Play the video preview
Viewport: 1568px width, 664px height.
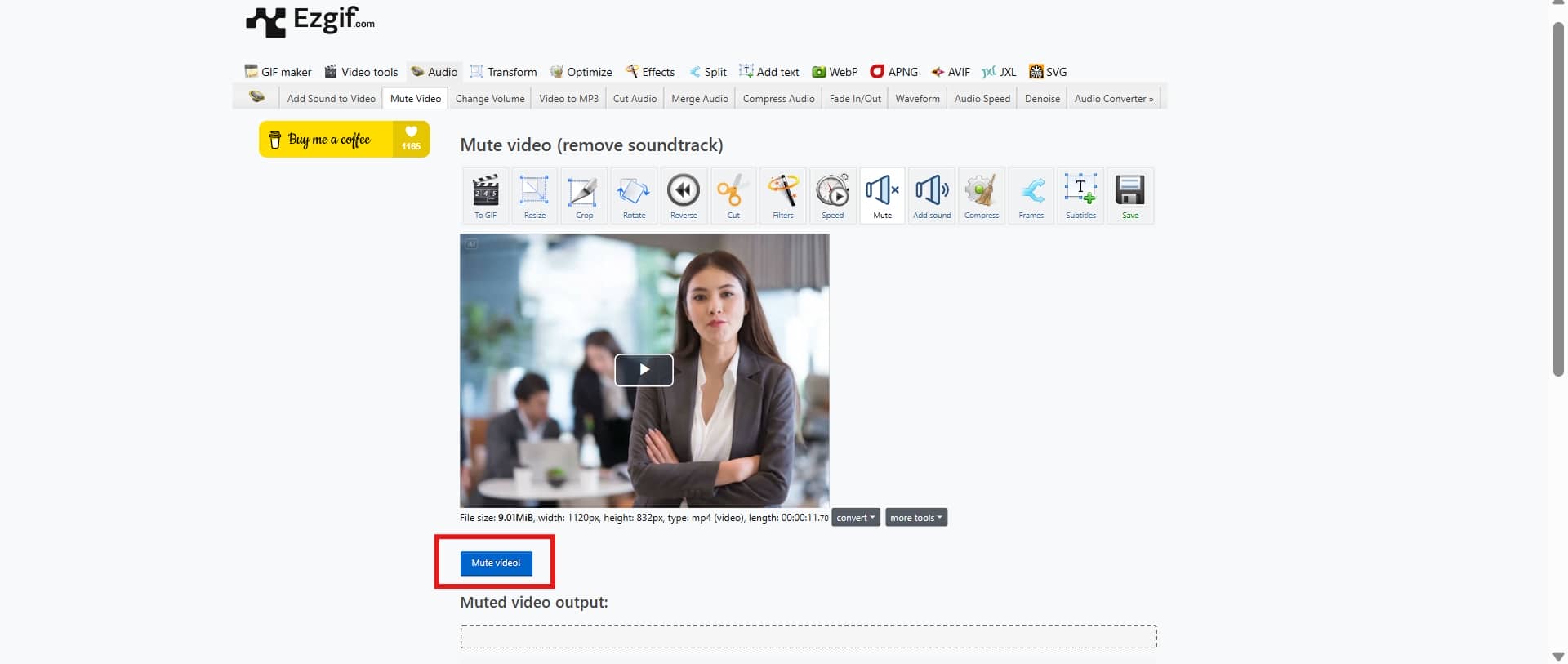tap(644, 370)
